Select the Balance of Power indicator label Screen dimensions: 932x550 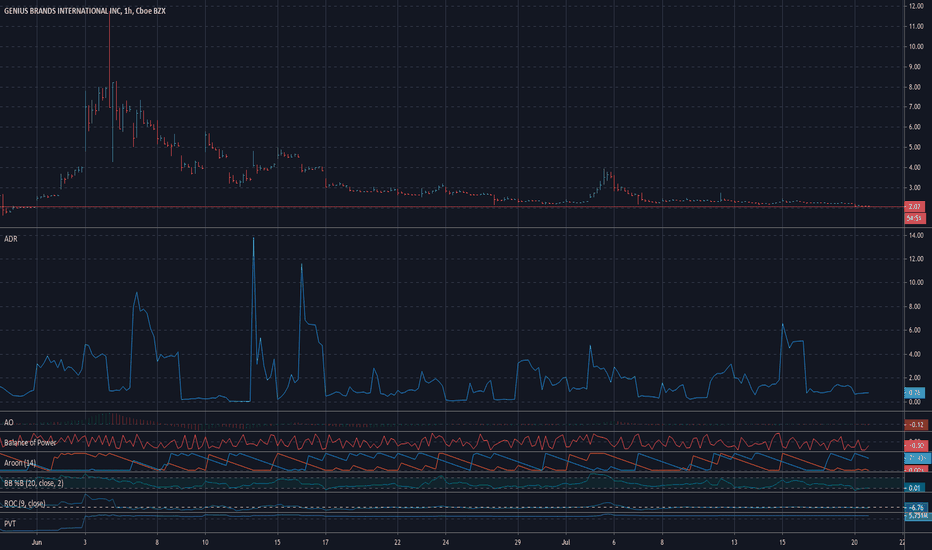point(30,443)
